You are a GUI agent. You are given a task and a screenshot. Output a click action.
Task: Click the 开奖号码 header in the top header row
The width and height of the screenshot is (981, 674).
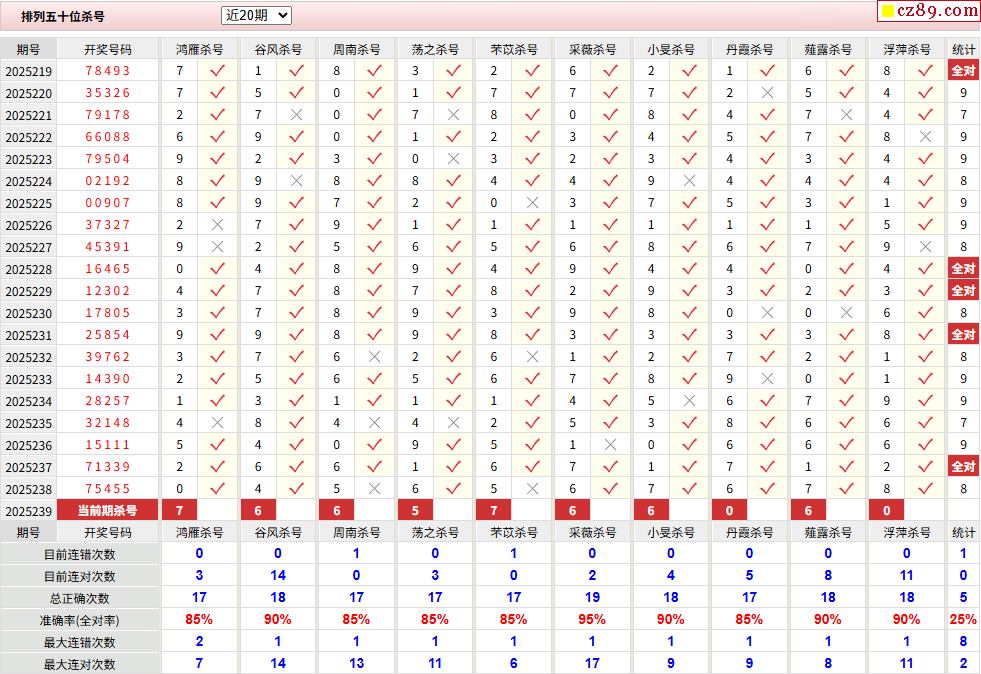(x=108, y=49)
